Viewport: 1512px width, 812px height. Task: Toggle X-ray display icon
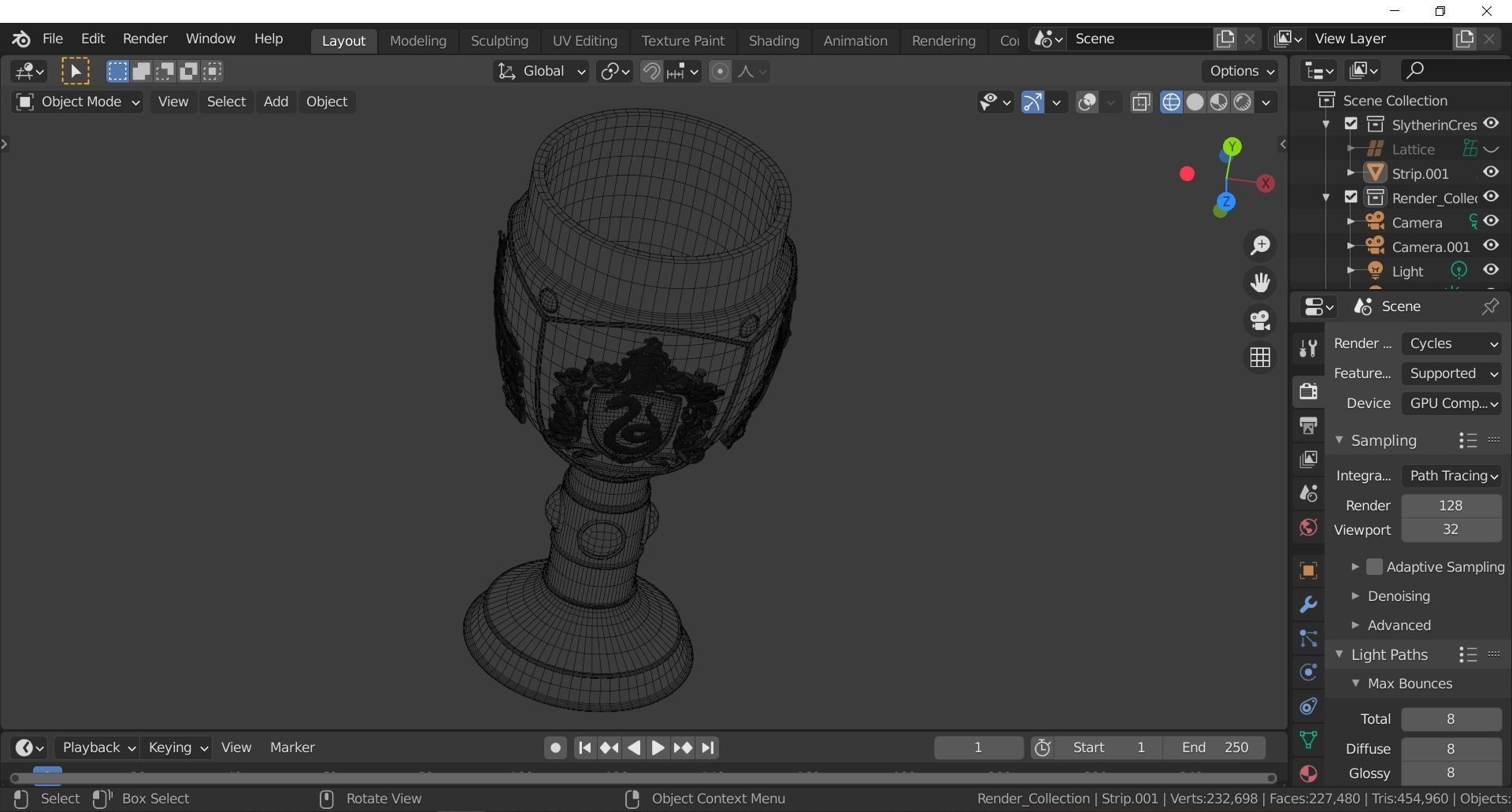[1141, 102]
